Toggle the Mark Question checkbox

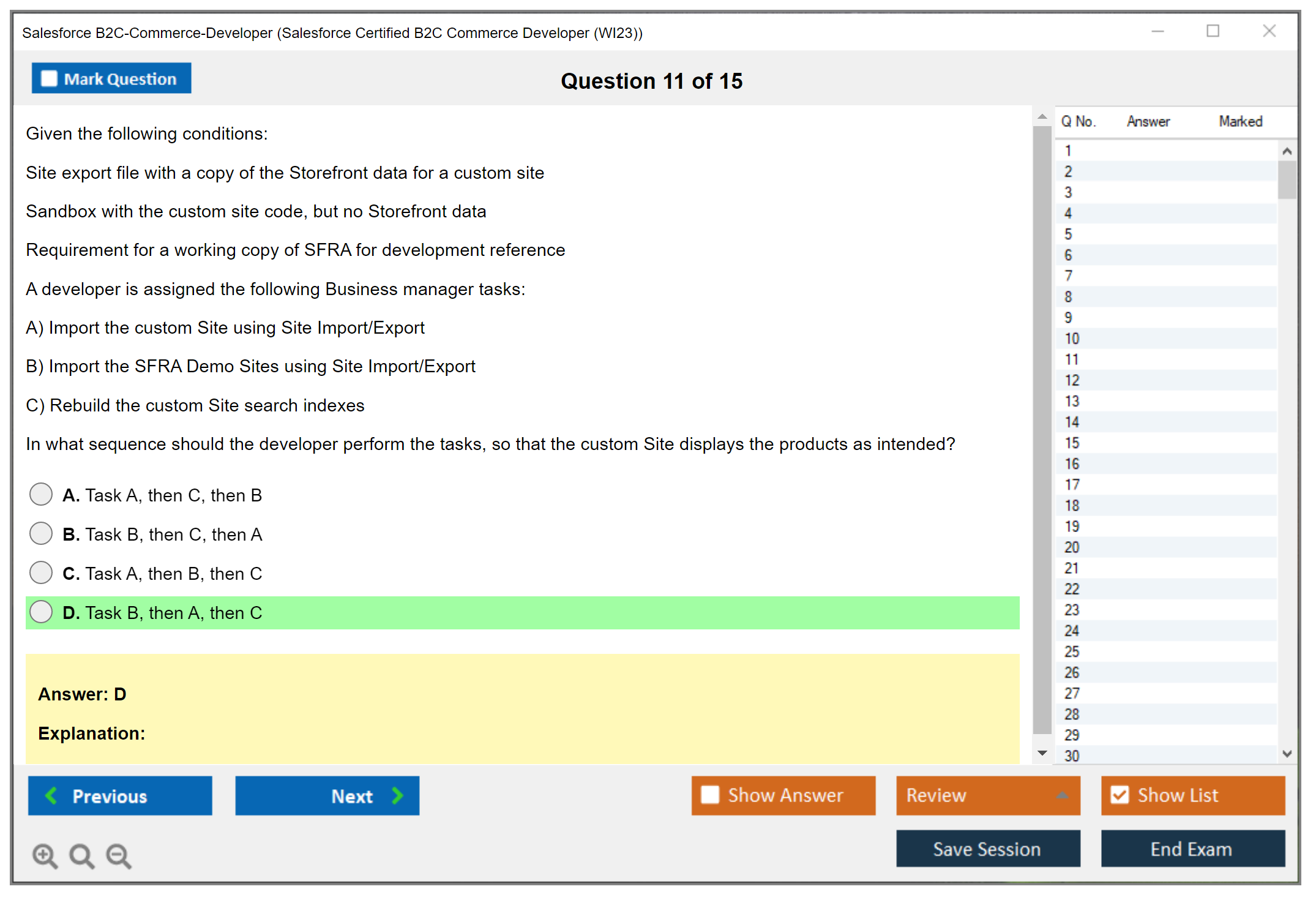(x=49, y=78)
